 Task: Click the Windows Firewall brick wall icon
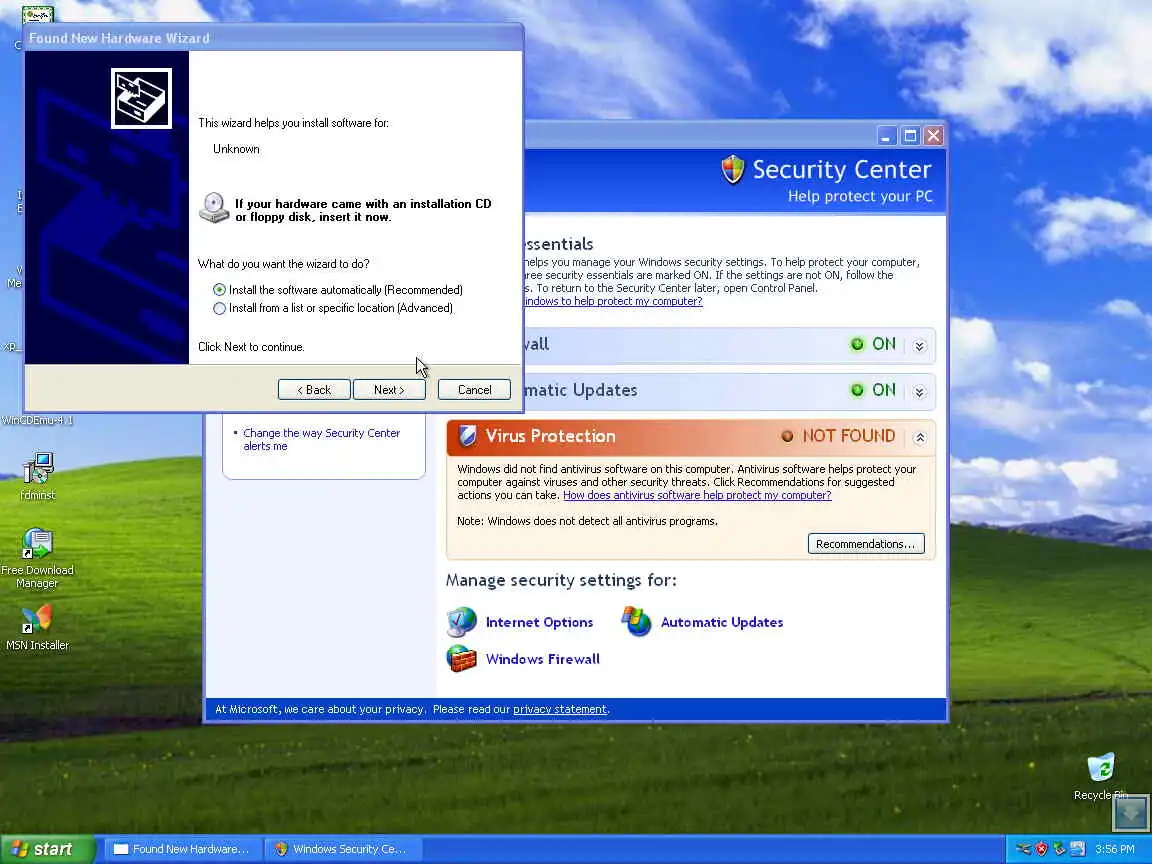(461, 658)
